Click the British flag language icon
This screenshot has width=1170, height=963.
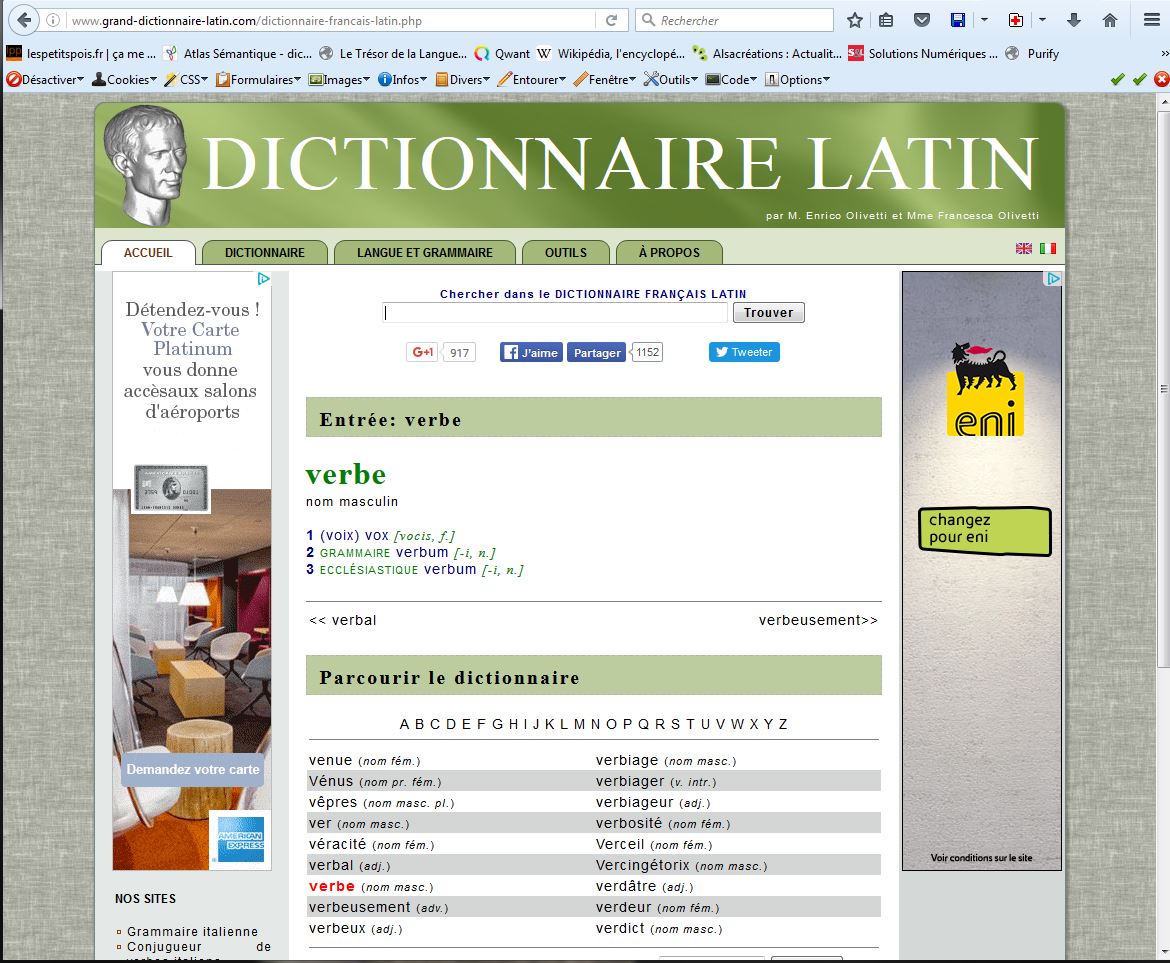pos(1024,248)
